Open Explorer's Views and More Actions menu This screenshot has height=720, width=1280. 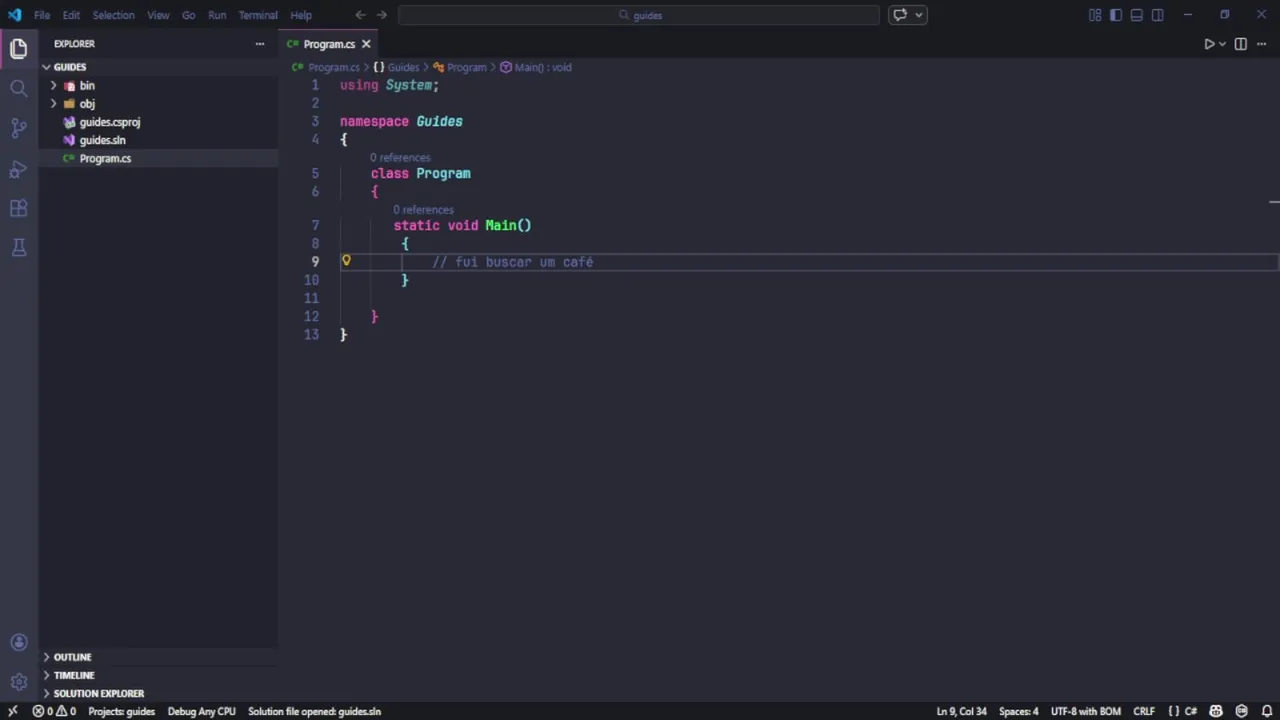(260, 44)
